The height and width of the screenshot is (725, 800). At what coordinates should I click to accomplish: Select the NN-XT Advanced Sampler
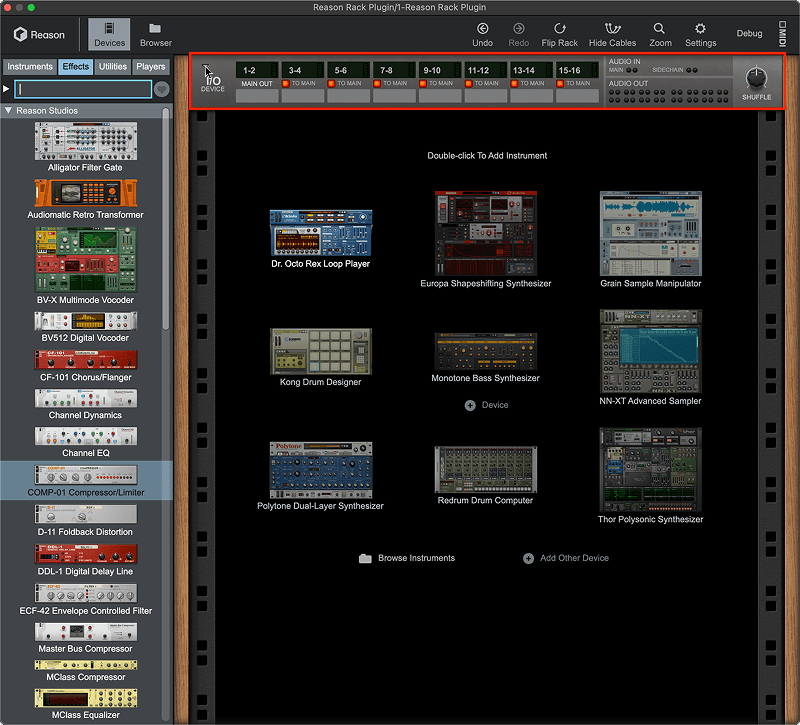[x=651, y=351]
